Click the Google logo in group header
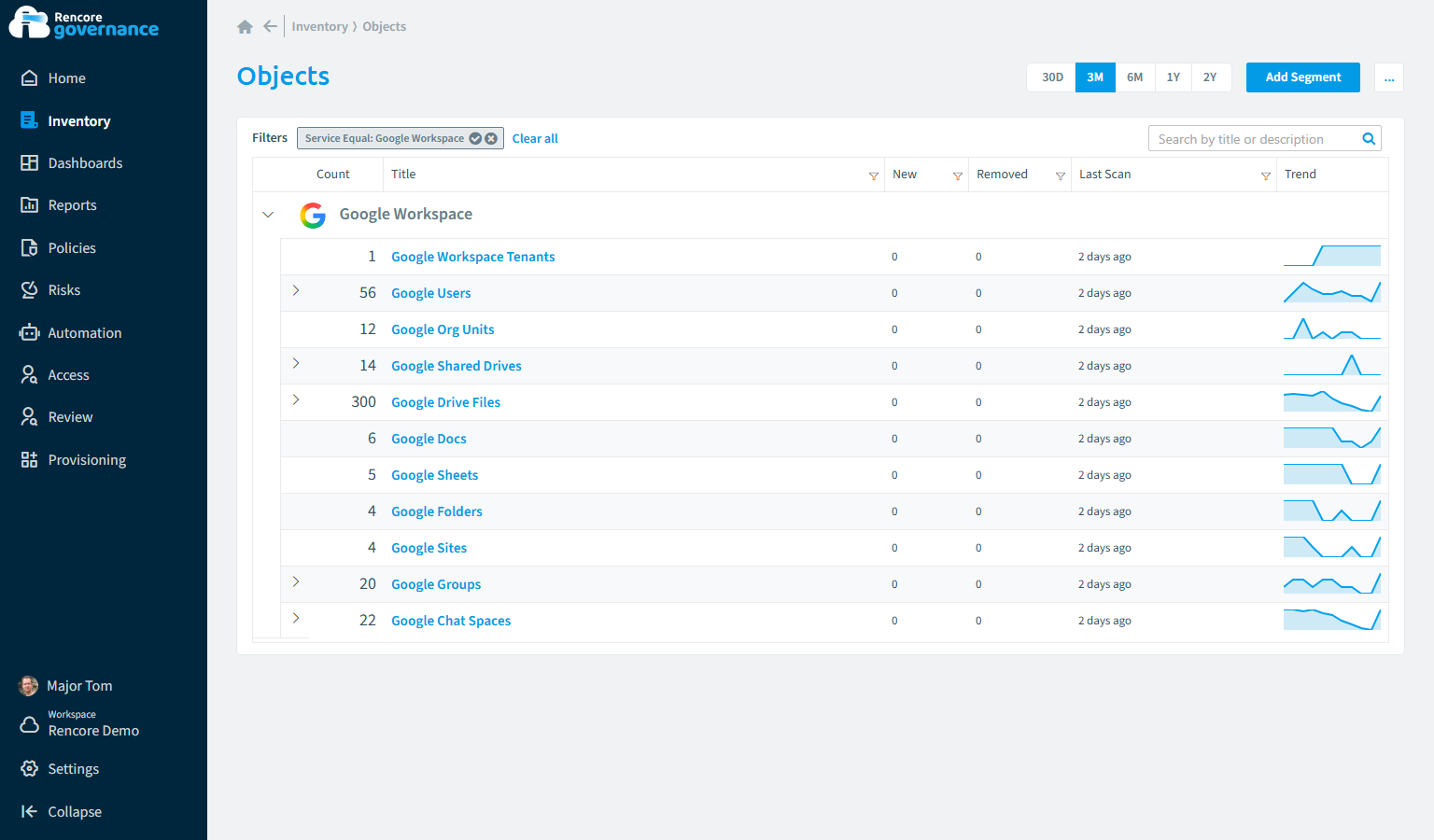Viewport: 1434px width, 840px height. (313, 216)
